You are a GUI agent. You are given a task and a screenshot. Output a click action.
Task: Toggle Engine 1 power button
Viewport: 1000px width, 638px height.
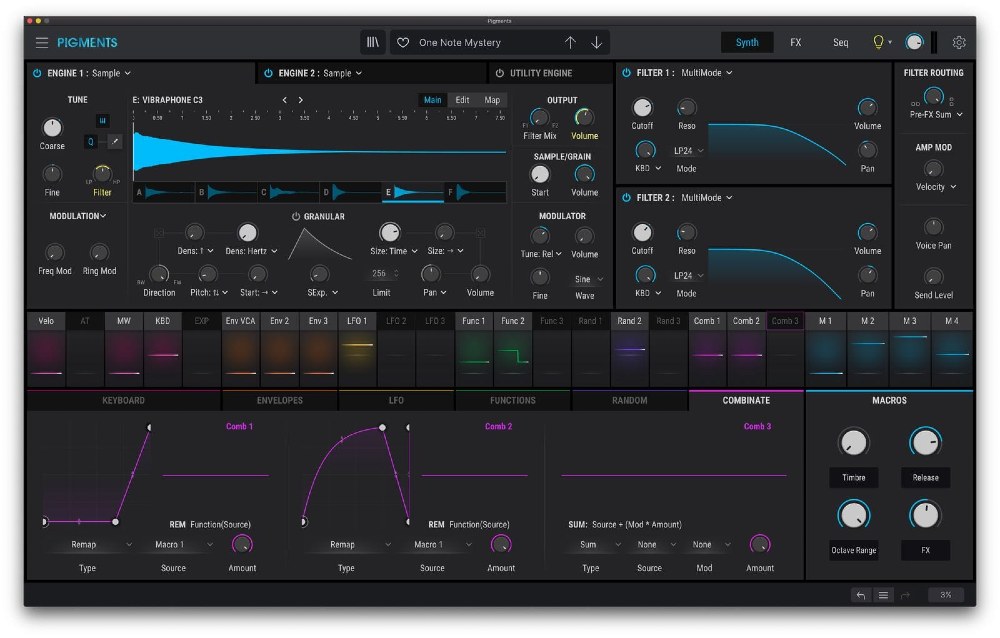click(x=37, y=73)
